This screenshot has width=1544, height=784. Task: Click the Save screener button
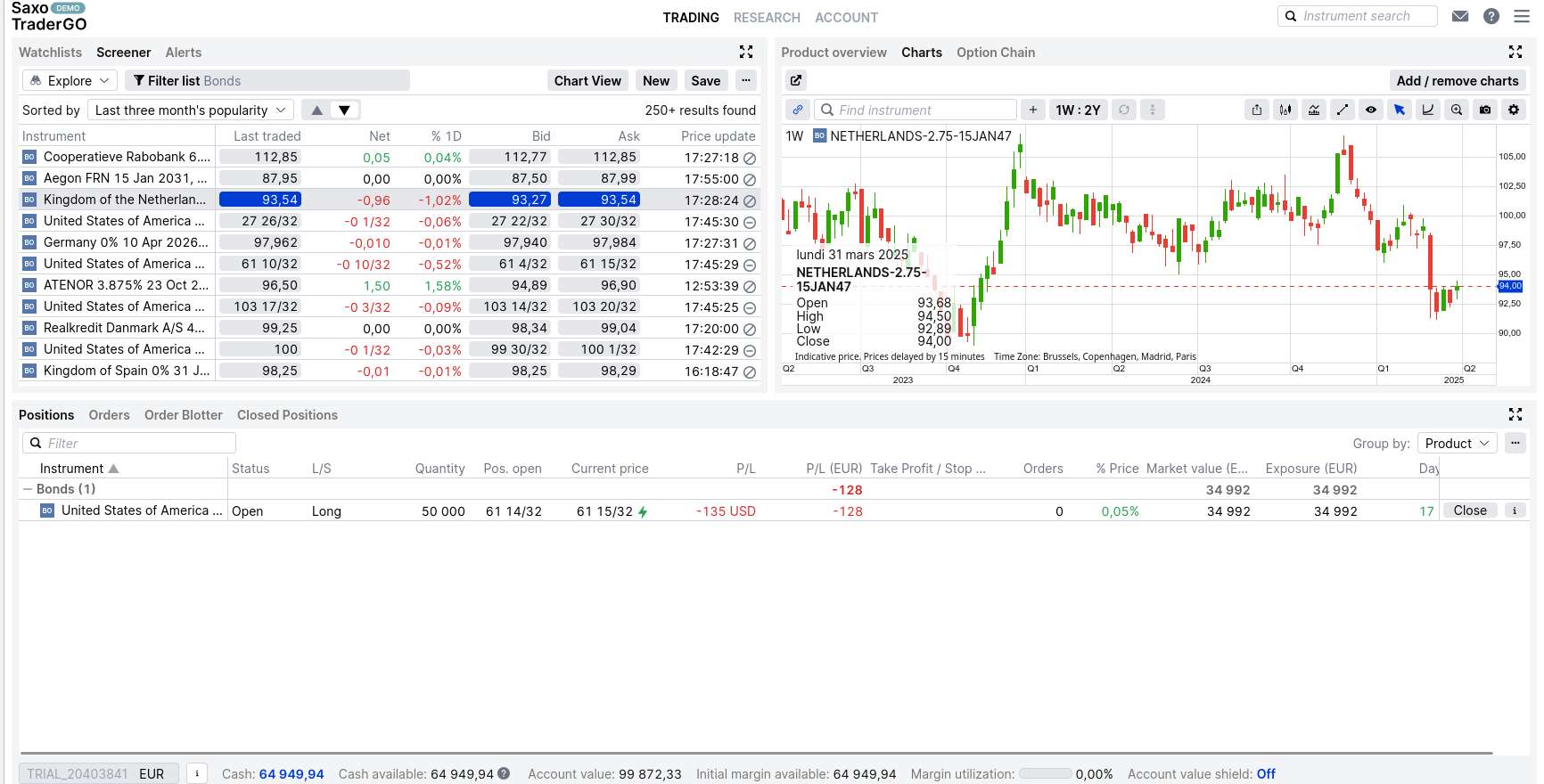pos(706,80)
